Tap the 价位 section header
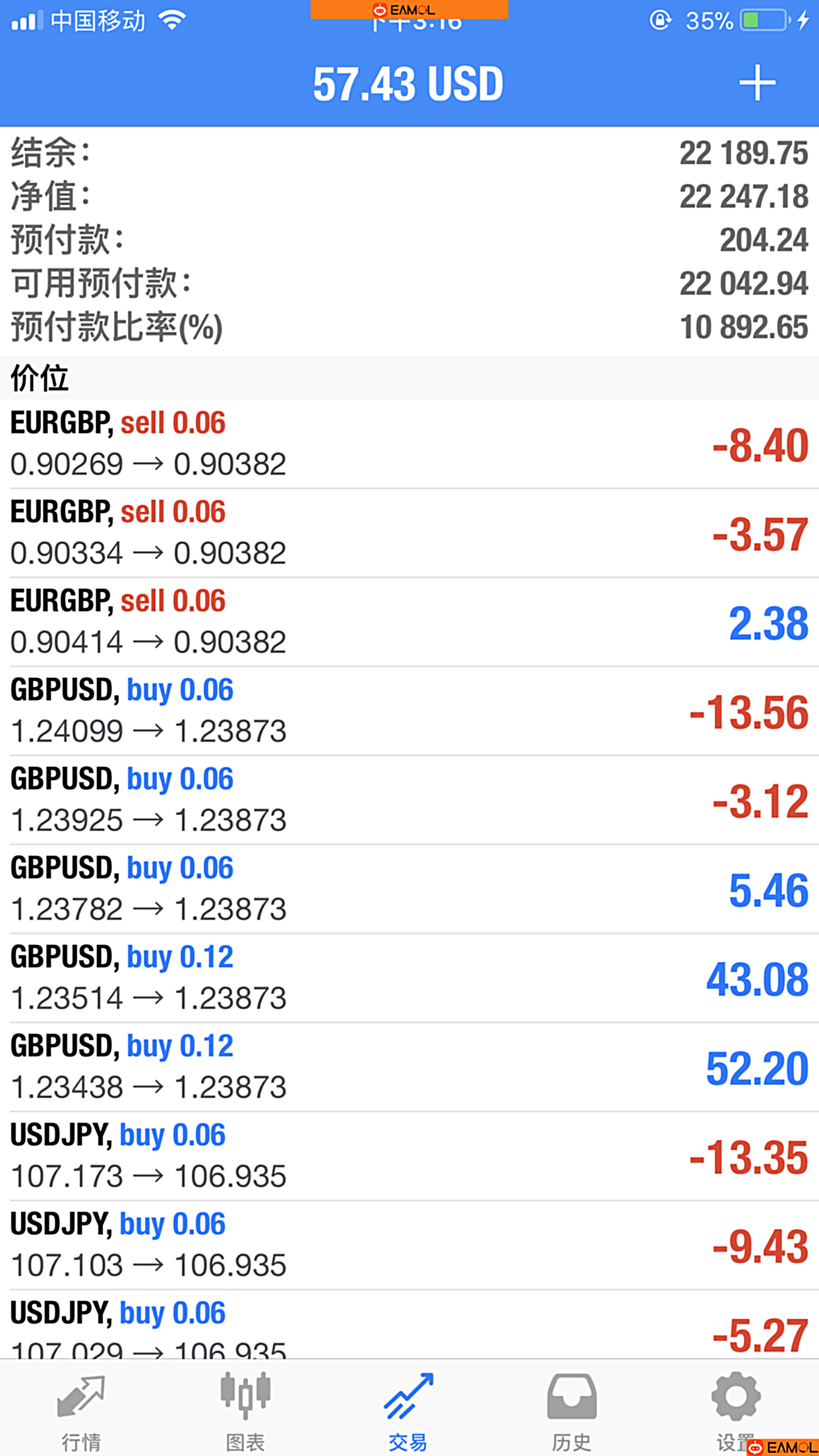 tap(409, 378)
